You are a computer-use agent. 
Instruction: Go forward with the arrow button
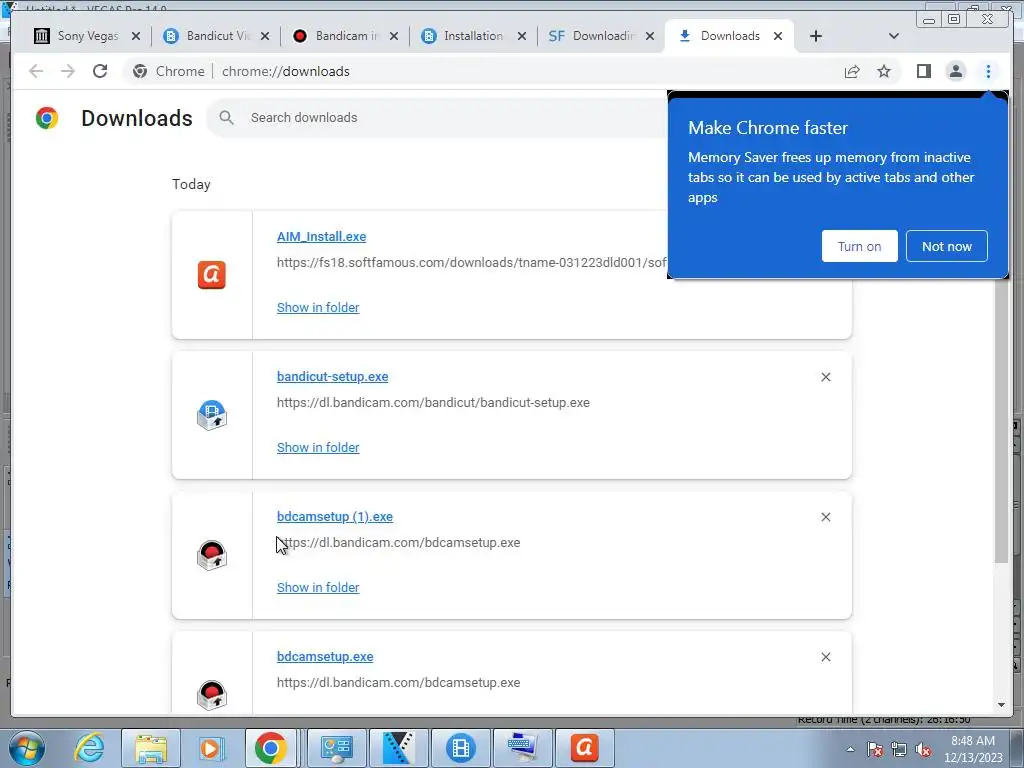click(68, 71)
